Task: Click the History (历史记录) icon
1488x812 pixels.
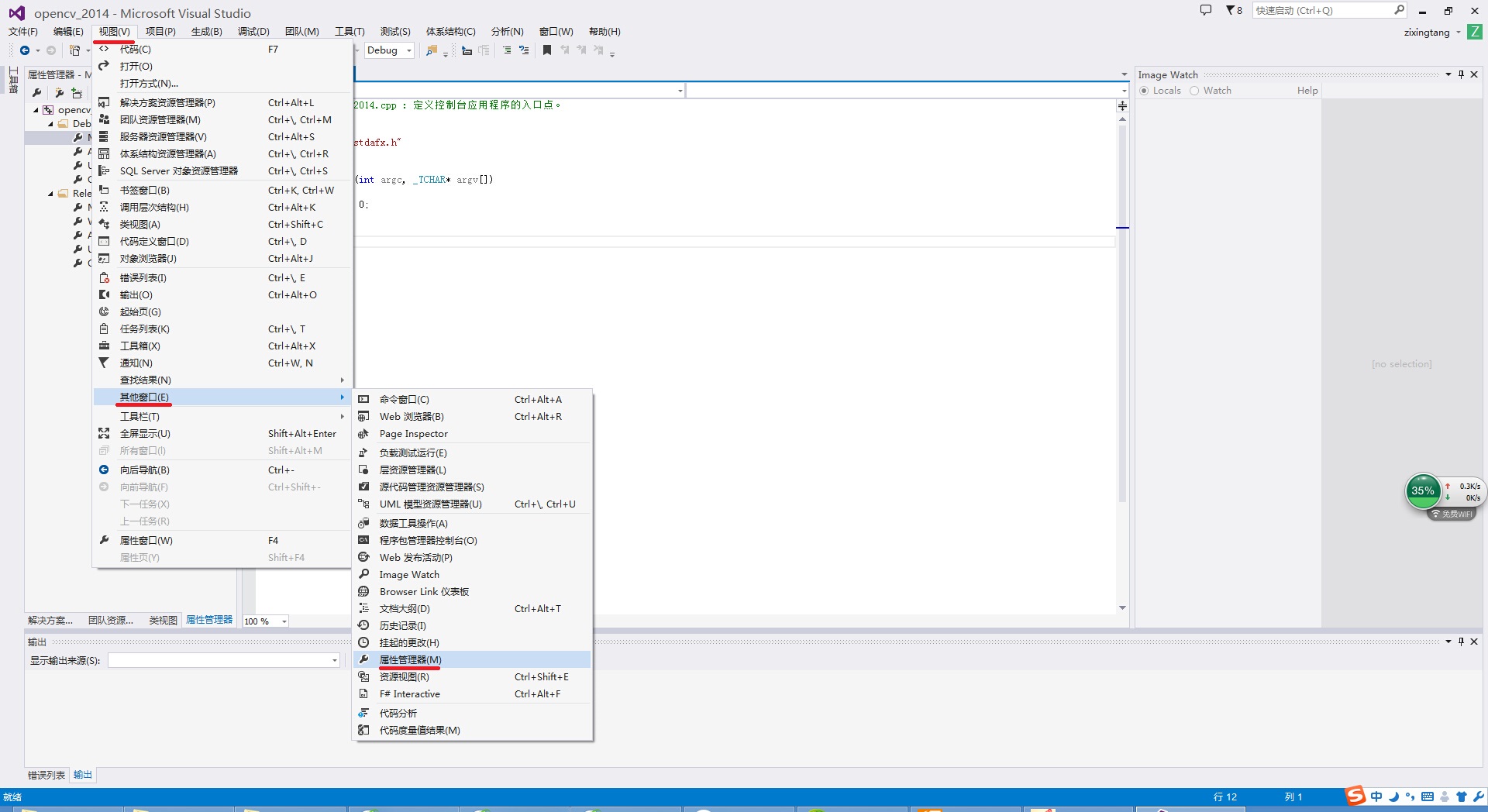Action: [363, 625]
